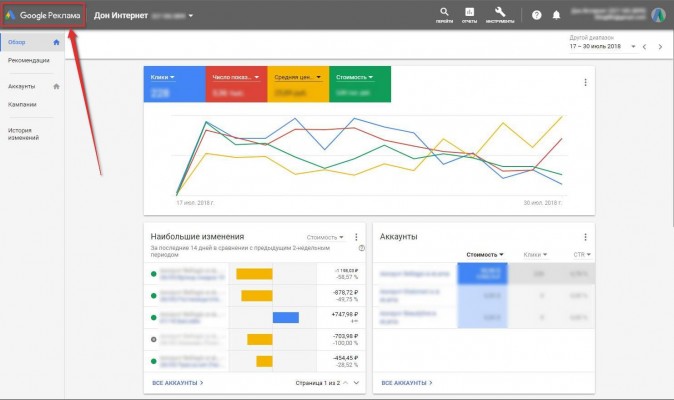The width and height of the screenshot is (674, 400).
Task: Click the user profile avatar
Action: [658, 15]
